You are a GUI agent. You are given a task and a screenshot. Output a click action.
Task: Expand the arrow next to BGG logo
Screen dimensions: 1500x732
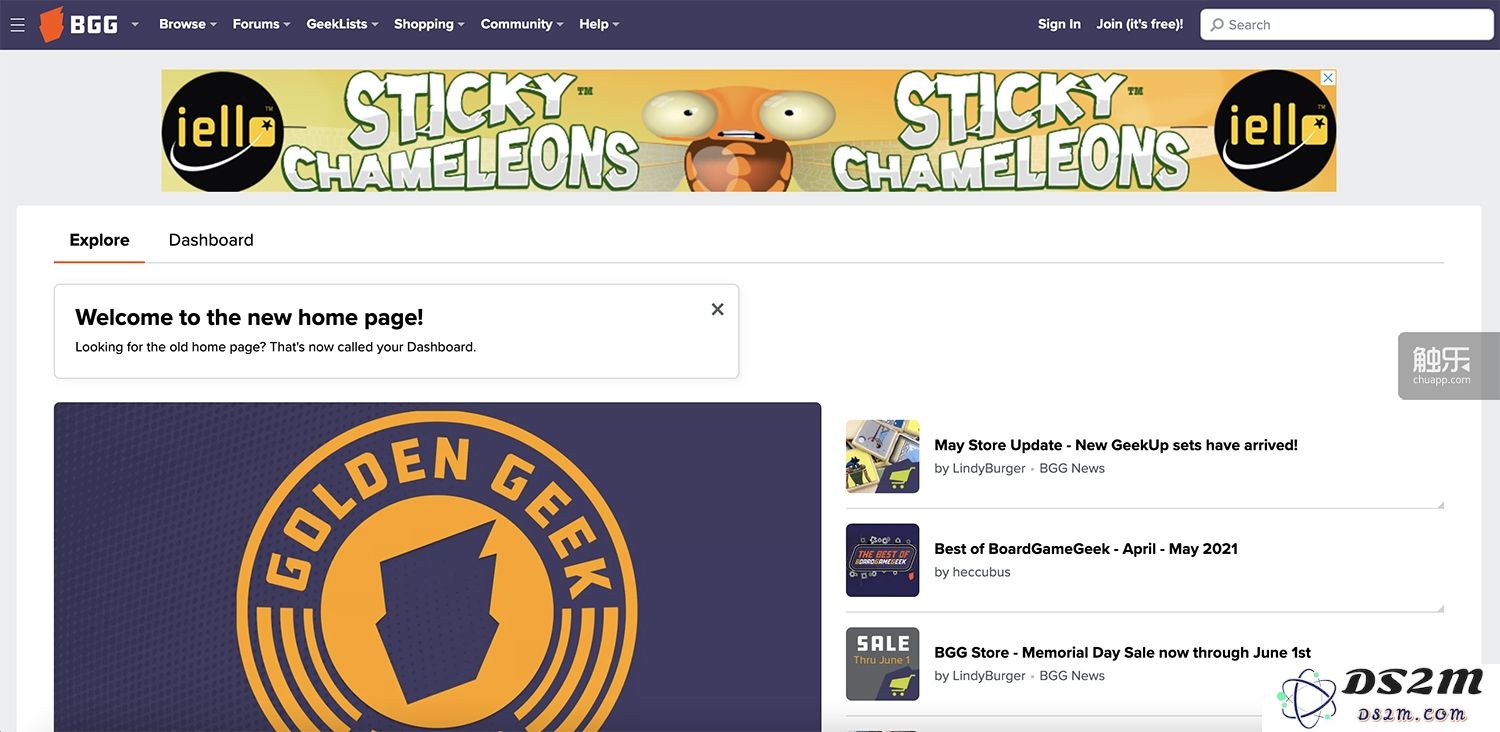135,24
